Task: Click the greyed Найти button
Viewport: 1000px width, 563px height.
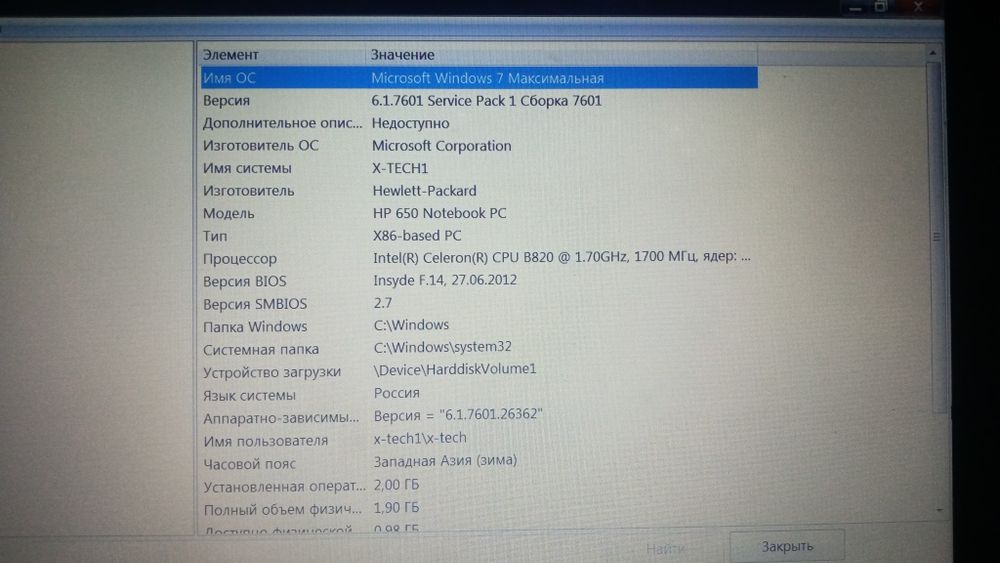Action: (666, 548)
